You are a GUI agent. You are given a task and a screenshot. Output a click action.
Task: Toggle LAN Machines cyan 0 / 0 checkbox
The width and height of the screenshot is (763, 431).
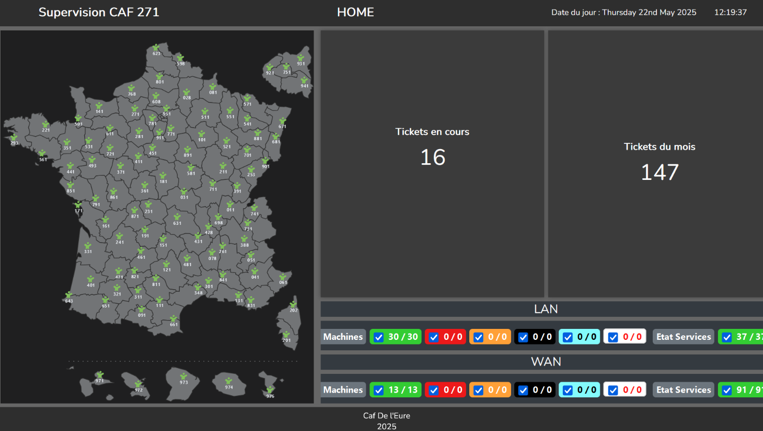tap(568, 337)
